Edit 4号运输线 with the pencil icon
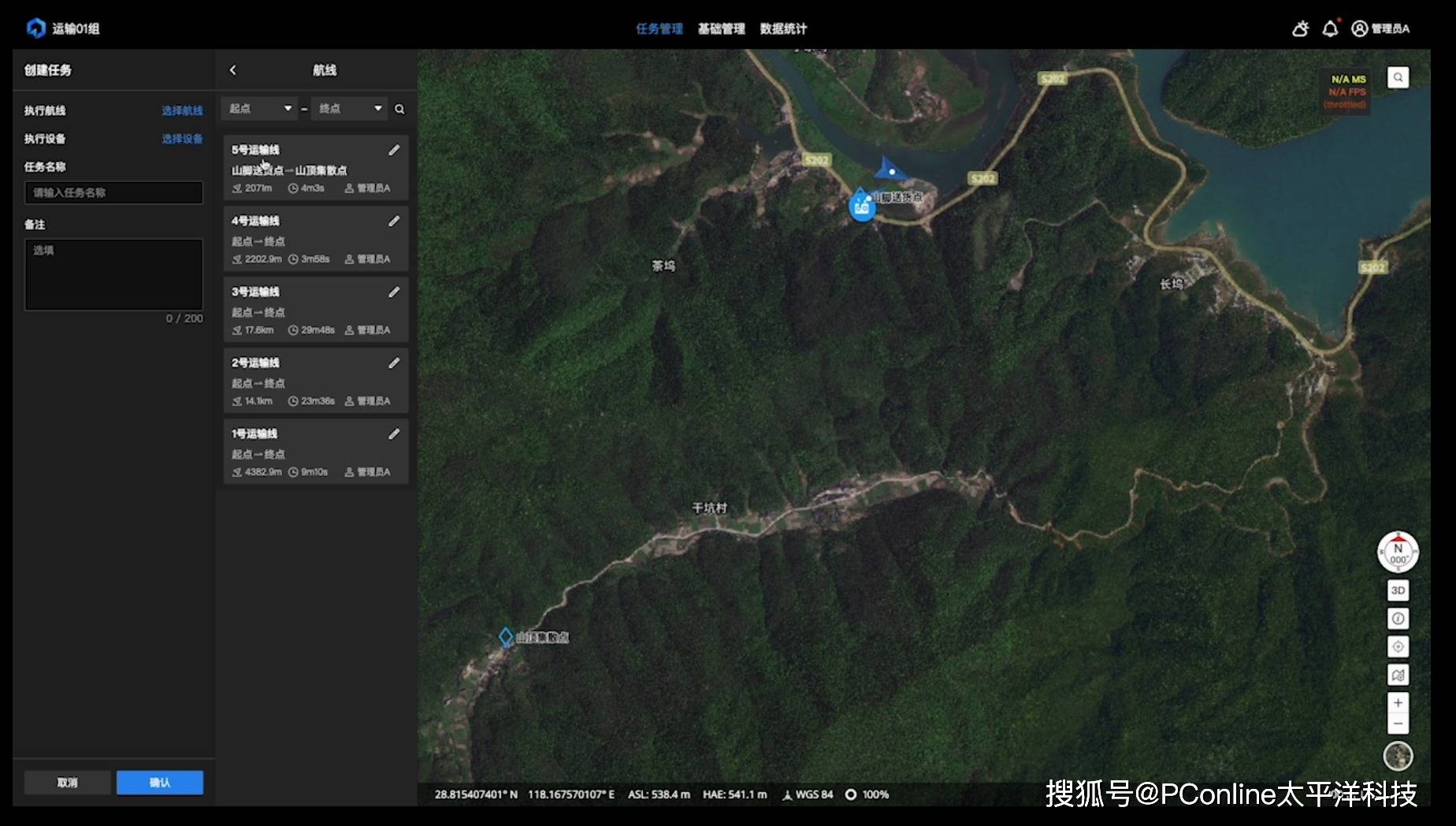 coord(394,221)
